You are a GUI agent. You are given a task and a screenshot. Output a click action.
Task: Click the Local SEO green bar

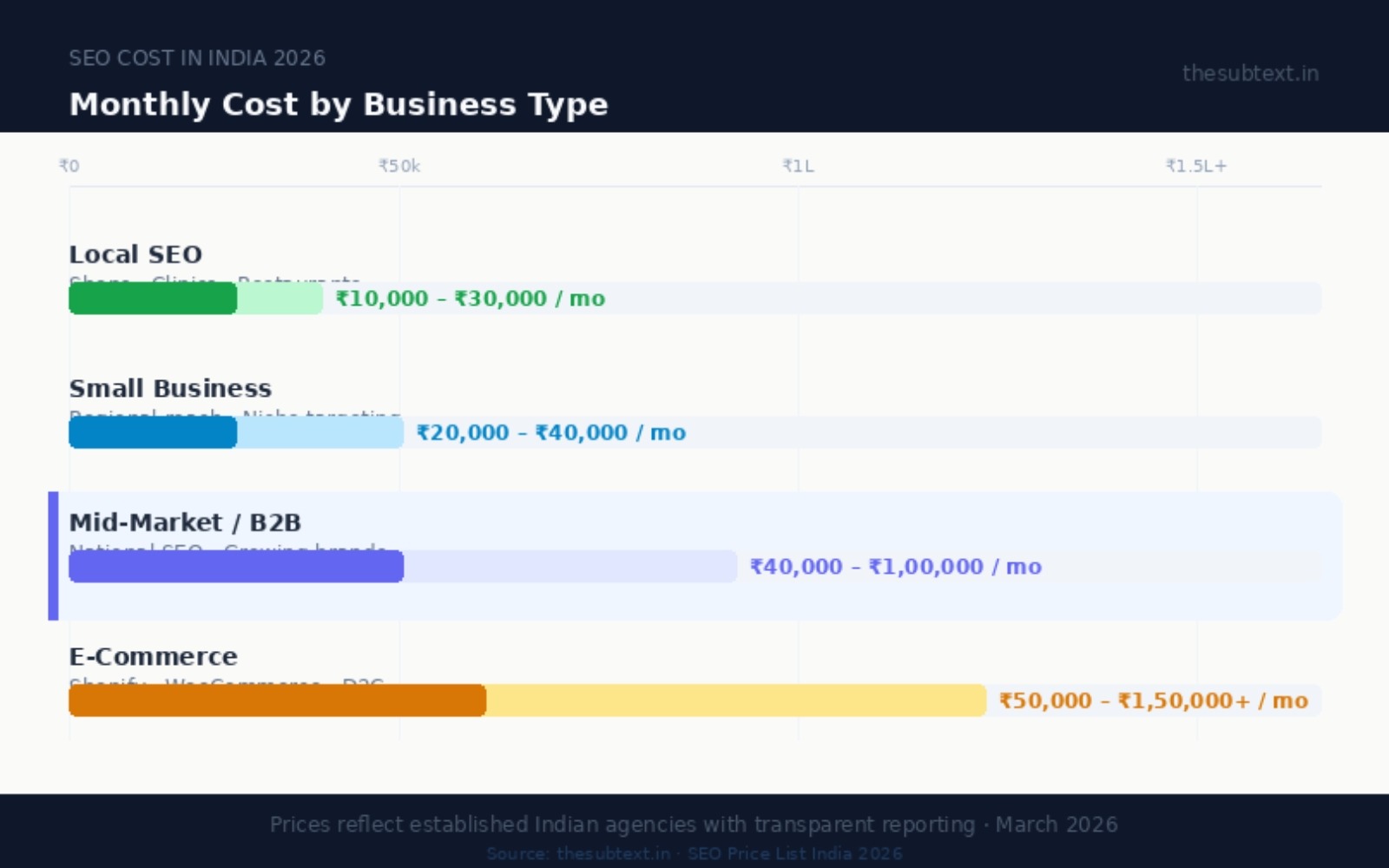tap(152, 299)
